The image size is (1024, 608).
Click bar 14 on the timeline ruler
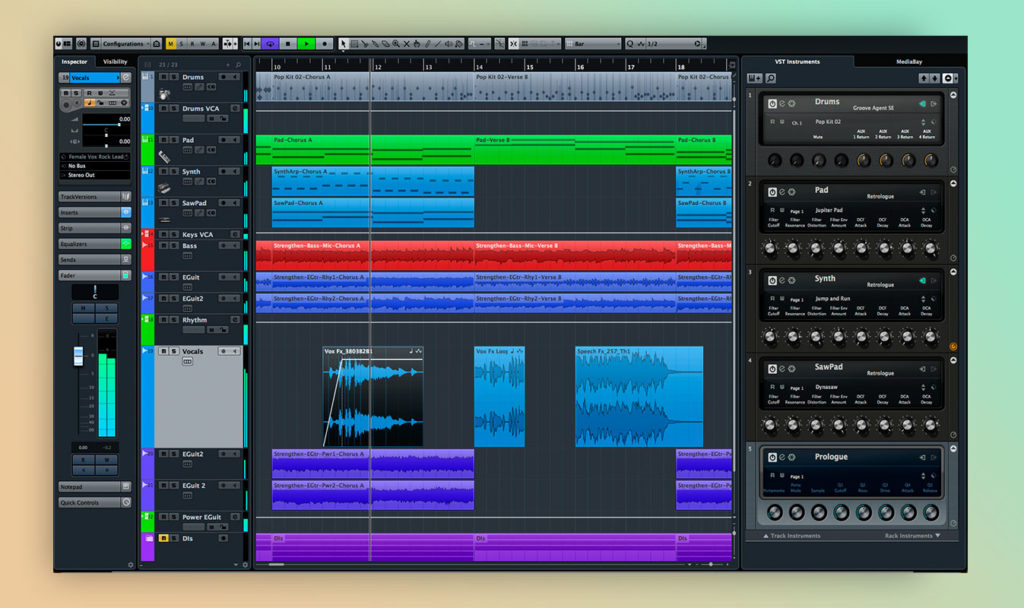click(x=479, y=67)
